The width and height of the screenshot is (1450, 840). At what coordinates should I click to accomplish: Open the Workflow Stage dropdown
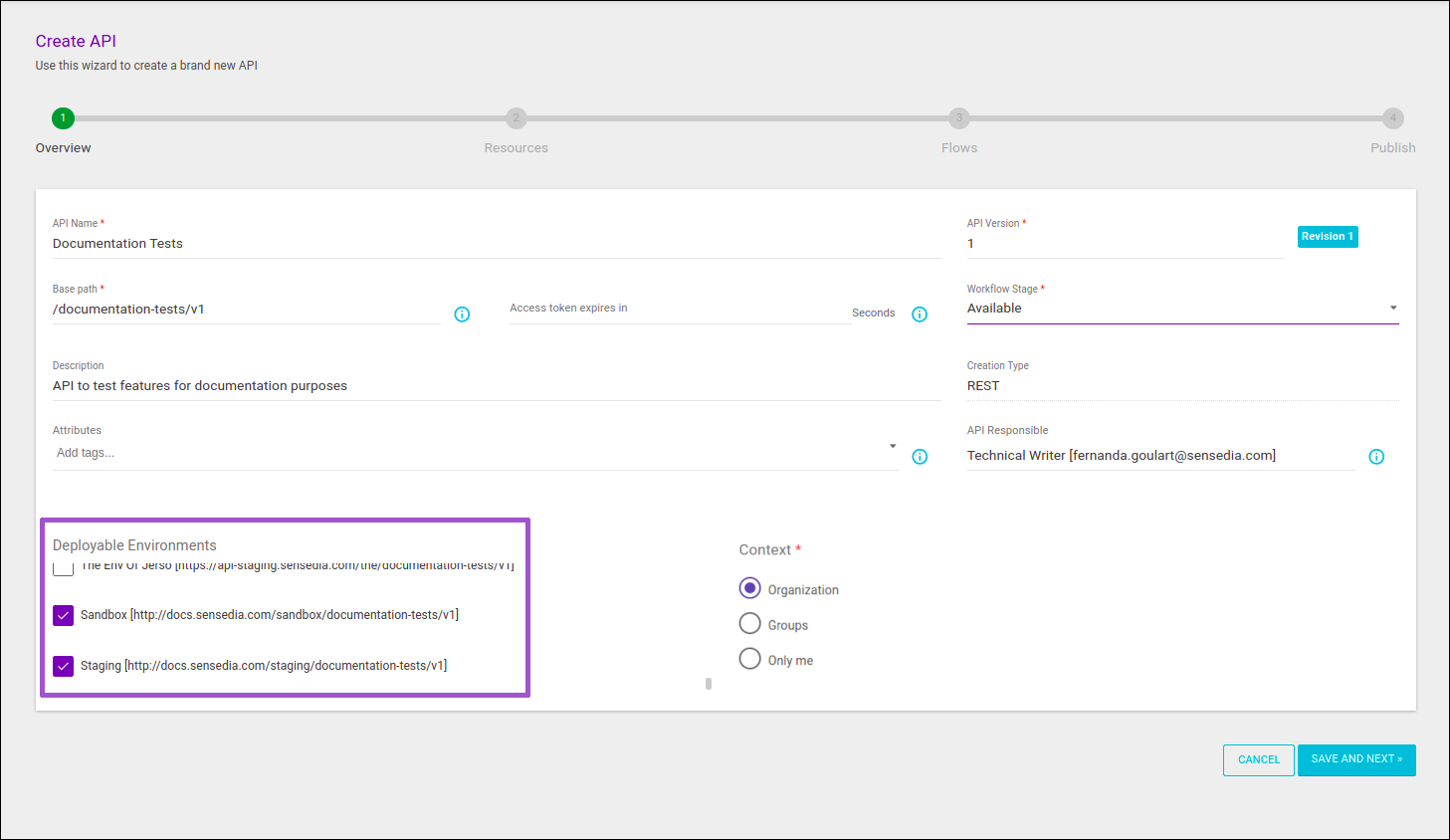point(1393,308)
